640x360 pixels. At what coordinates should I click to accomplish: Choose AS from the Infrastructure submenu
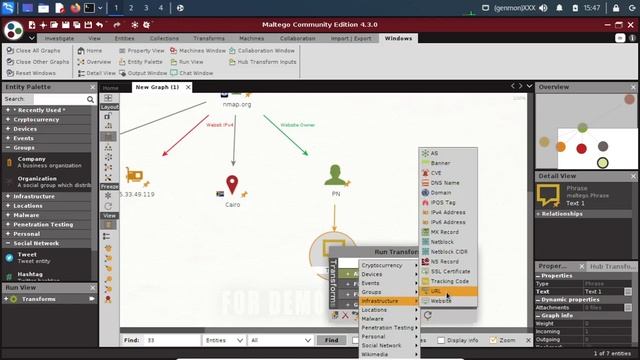[448, 153]
